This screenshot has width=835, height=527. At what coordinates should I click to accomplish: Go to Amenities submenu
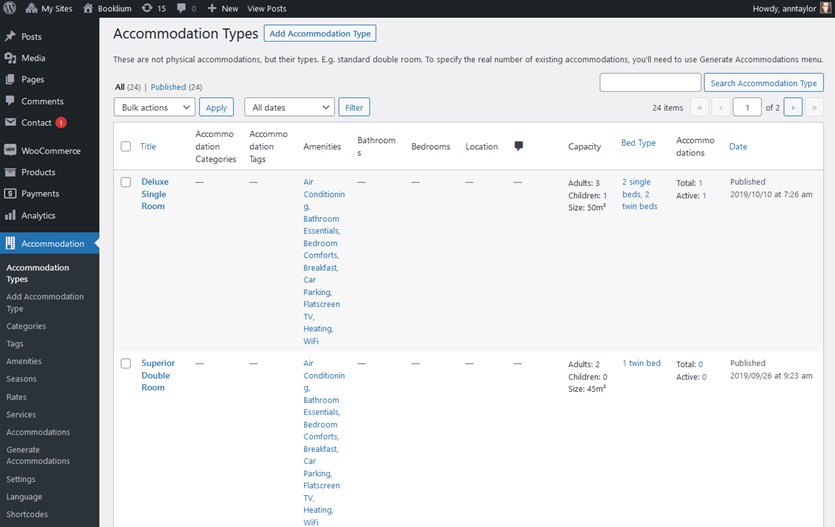(24, 361)
